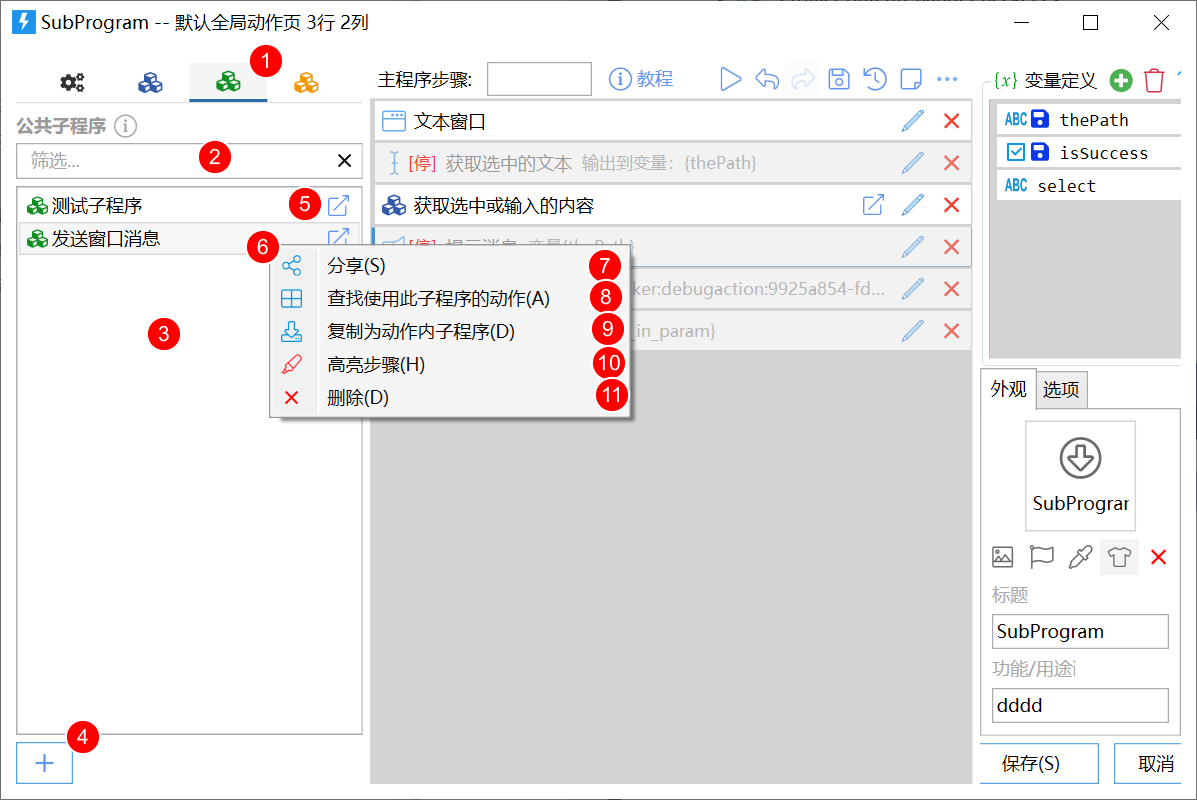This screenshot has height=800, width=1197.
Task: Delete variable with the red trash icon
Action: [x=1154, y=80]
